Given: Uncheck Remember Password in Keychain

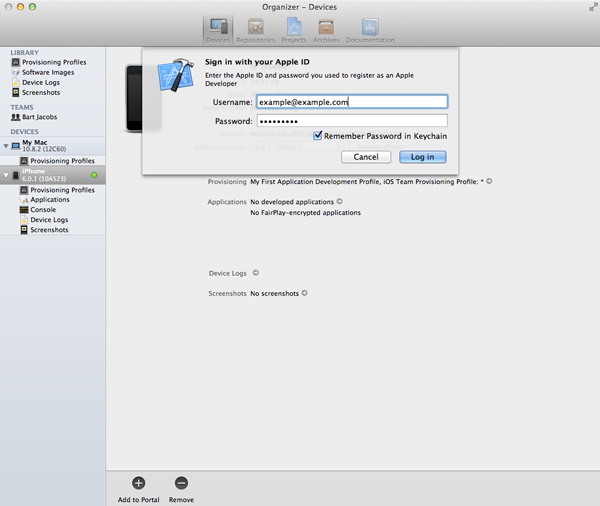Looking at the screenshot, I should click(318, 135).
